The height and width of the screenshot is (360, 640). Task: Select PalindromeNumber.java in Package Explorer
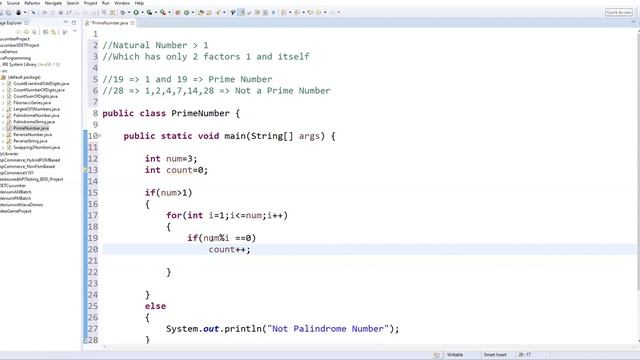click(36, 116)
